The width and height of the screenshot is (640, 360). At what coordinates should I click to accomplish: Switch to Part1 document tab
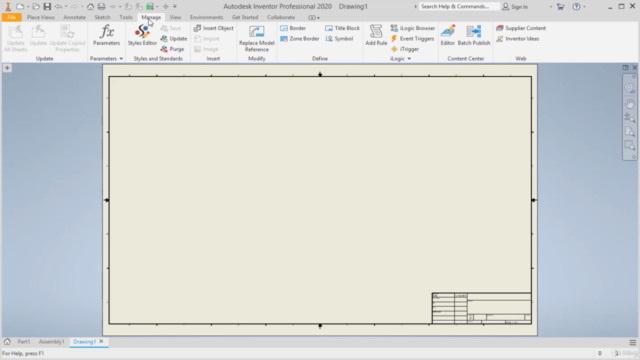[x=24, y=342]
